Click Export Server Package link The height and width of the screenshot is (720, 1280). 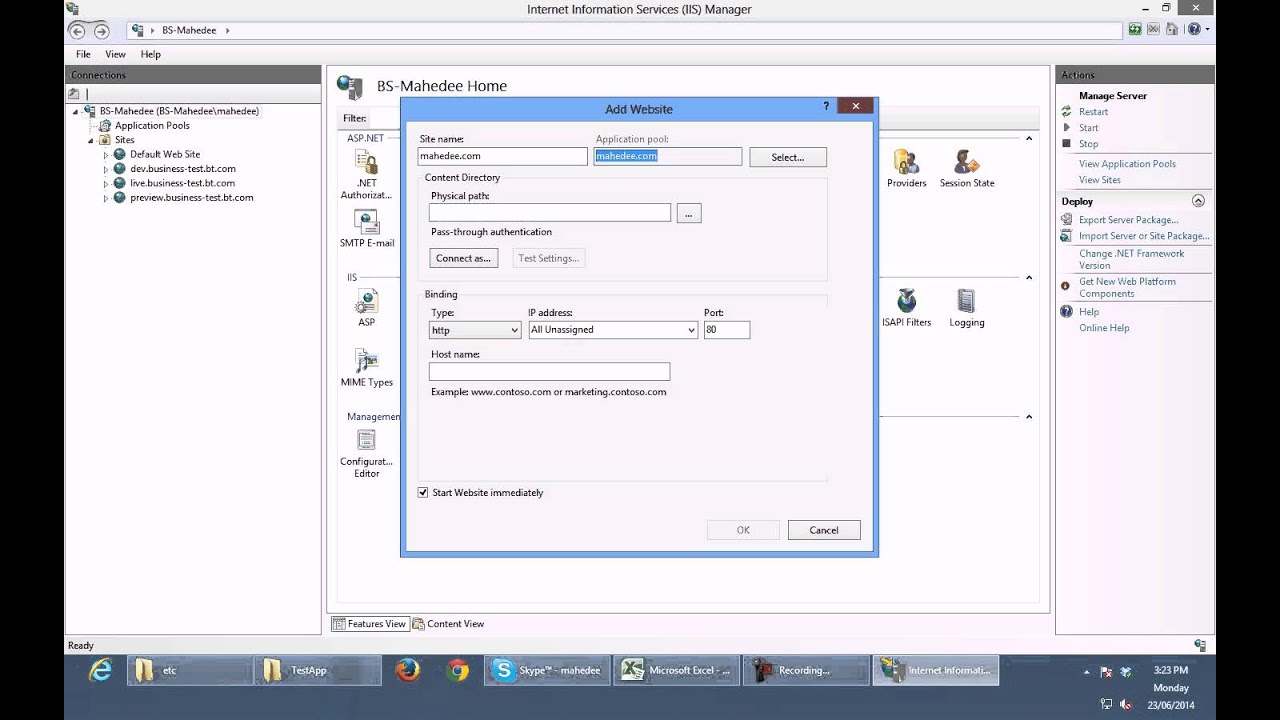pyautogui.click(x=1128, y=220)
